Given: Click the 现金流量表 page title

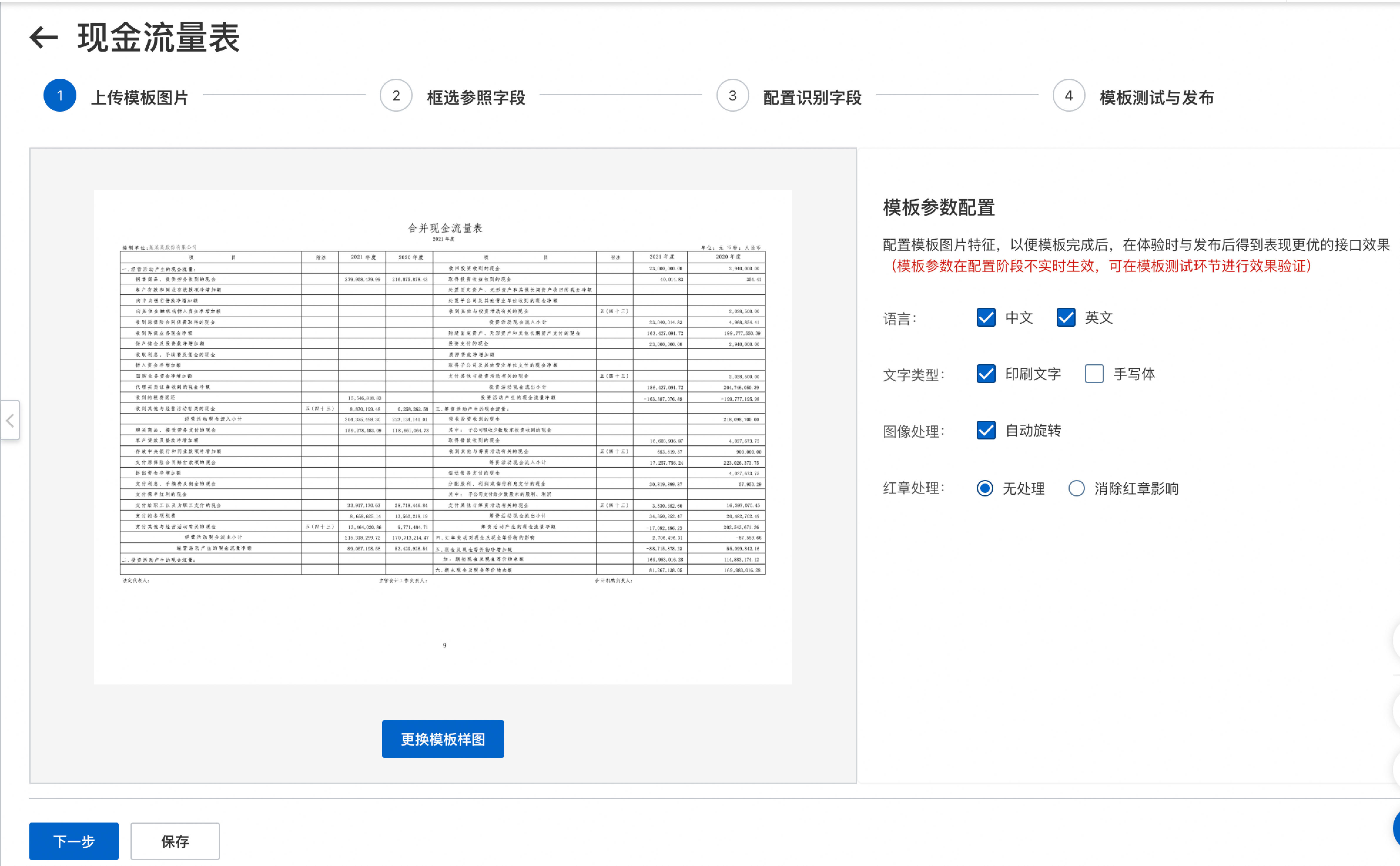Looking at the screenshot, I should pyautogui.click(x=159, y=38).
